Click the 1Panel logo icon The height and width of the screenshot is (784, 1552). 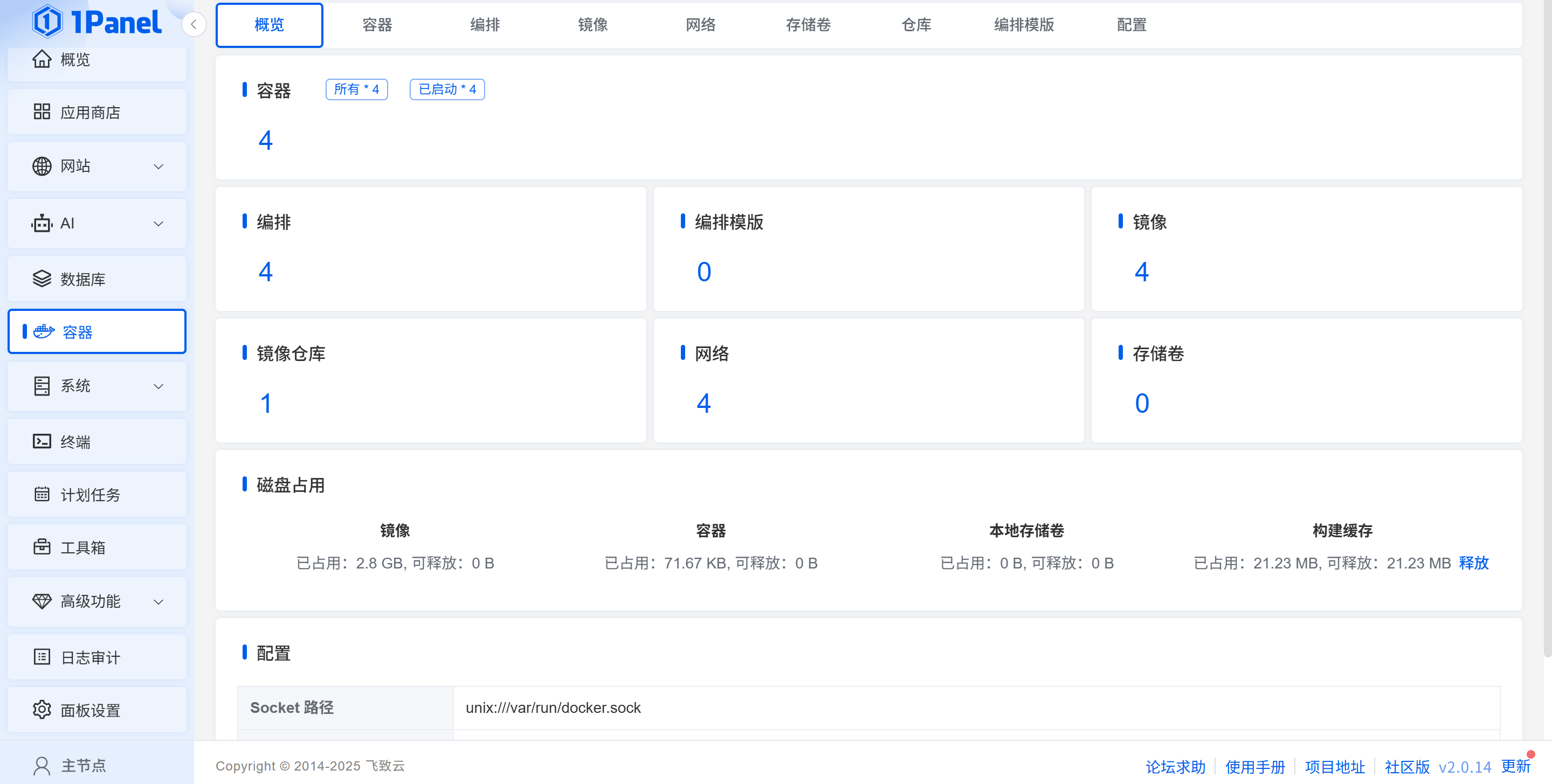coord(47,22)
